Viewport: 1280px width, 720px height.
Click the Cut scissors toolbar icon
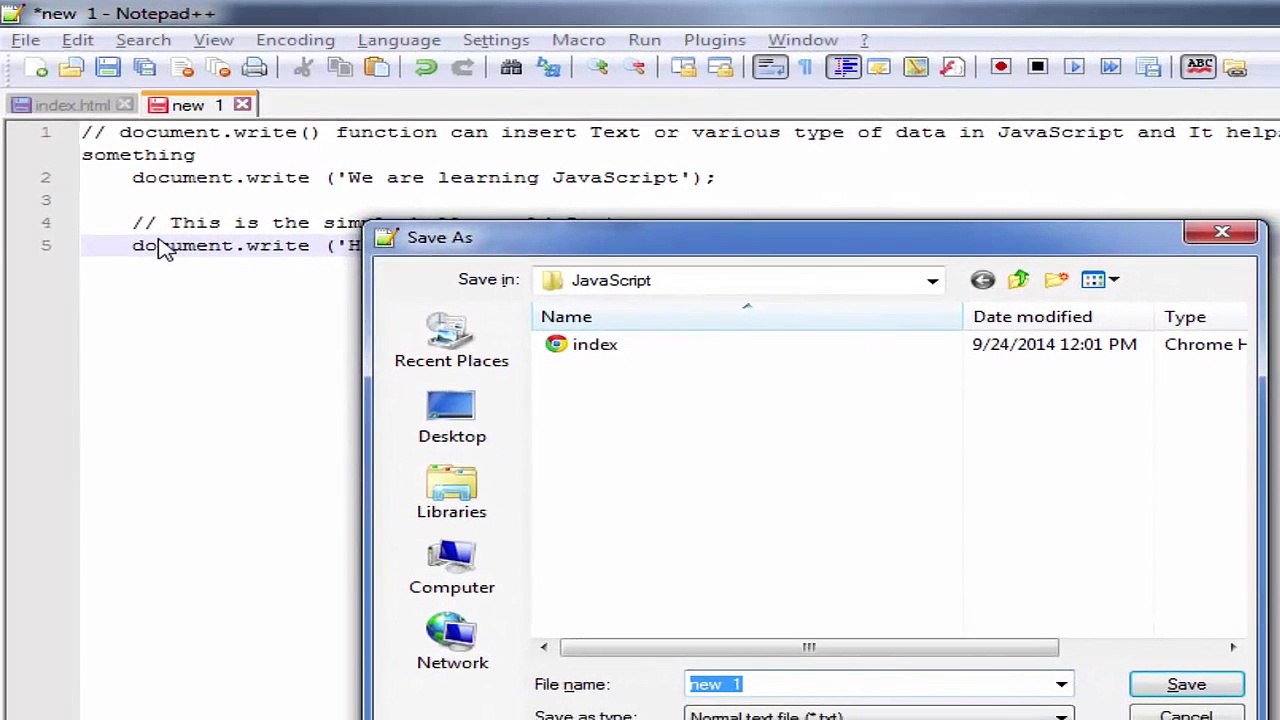click(x=303, y=67)
